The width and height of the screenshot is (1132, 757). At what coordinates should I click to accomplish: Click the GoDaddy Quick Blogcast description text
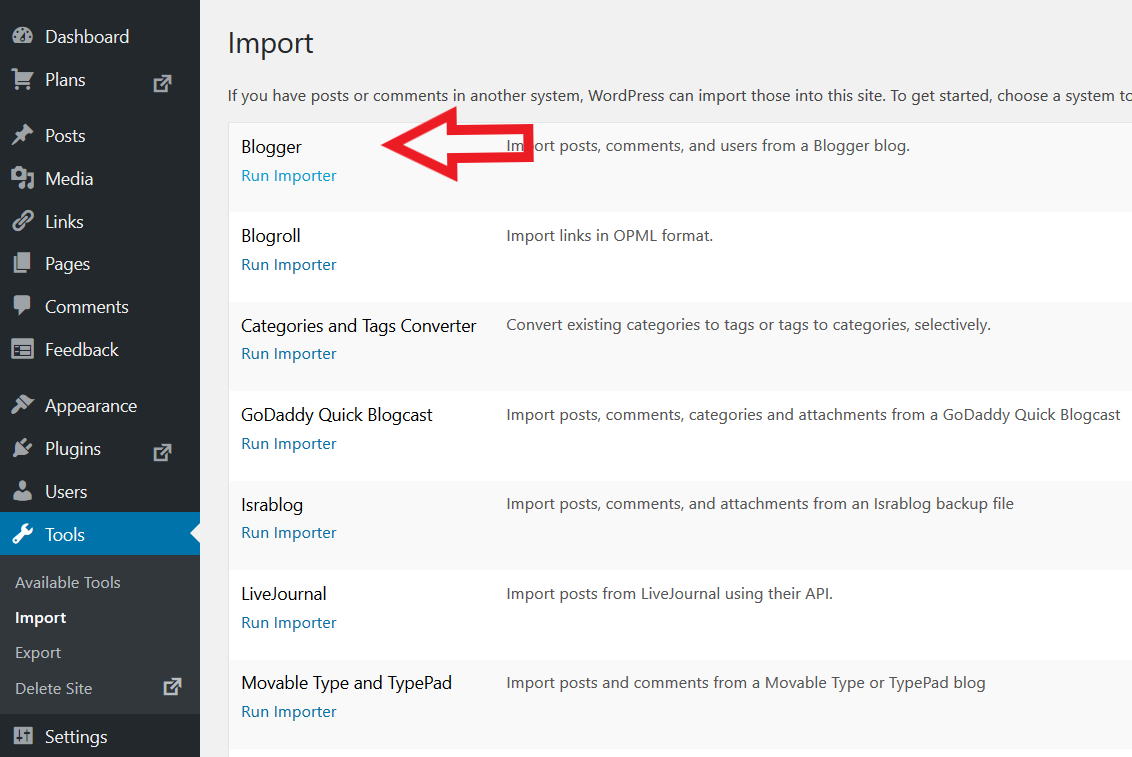pos(813,415)
